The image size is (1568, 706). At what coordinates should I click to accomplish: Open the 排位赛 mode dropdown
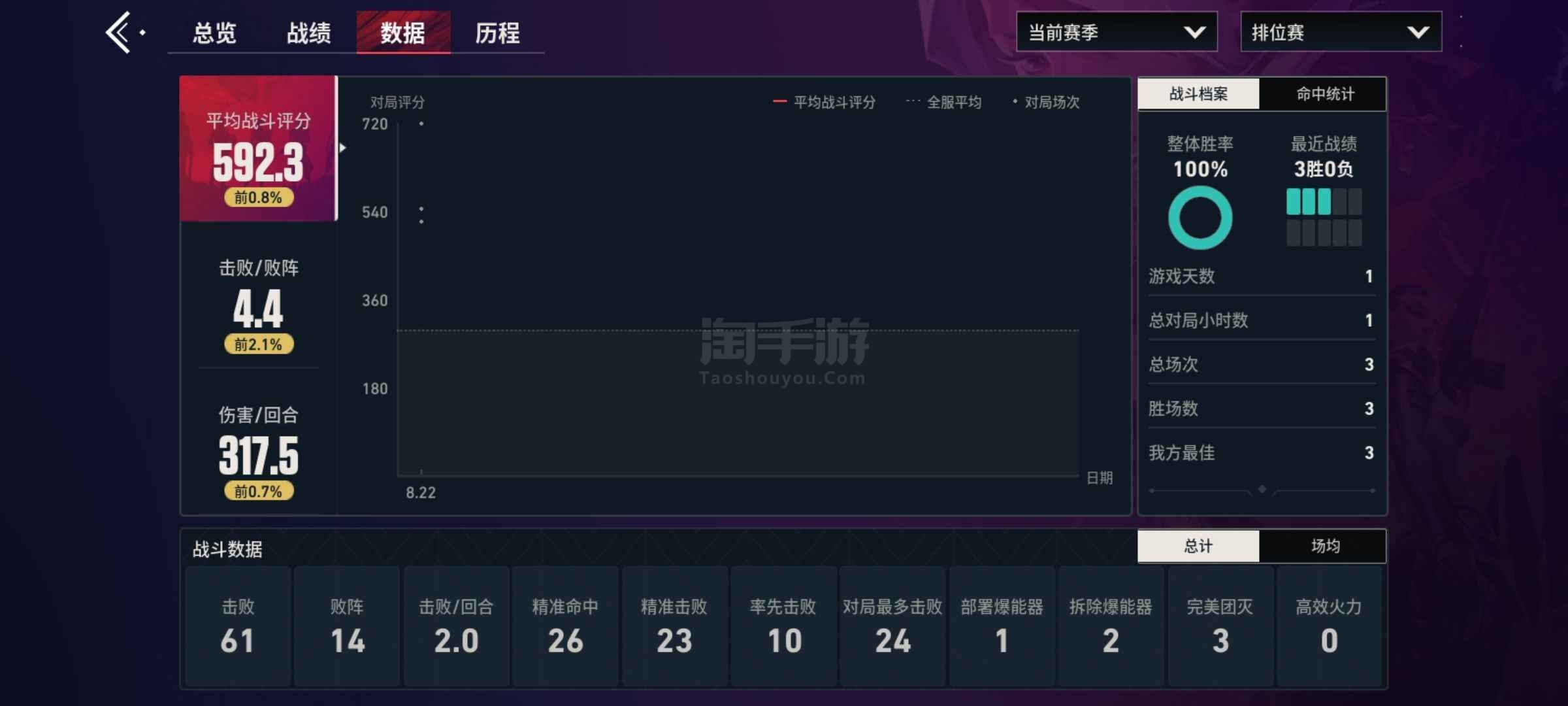click(x=1341, y=32)
